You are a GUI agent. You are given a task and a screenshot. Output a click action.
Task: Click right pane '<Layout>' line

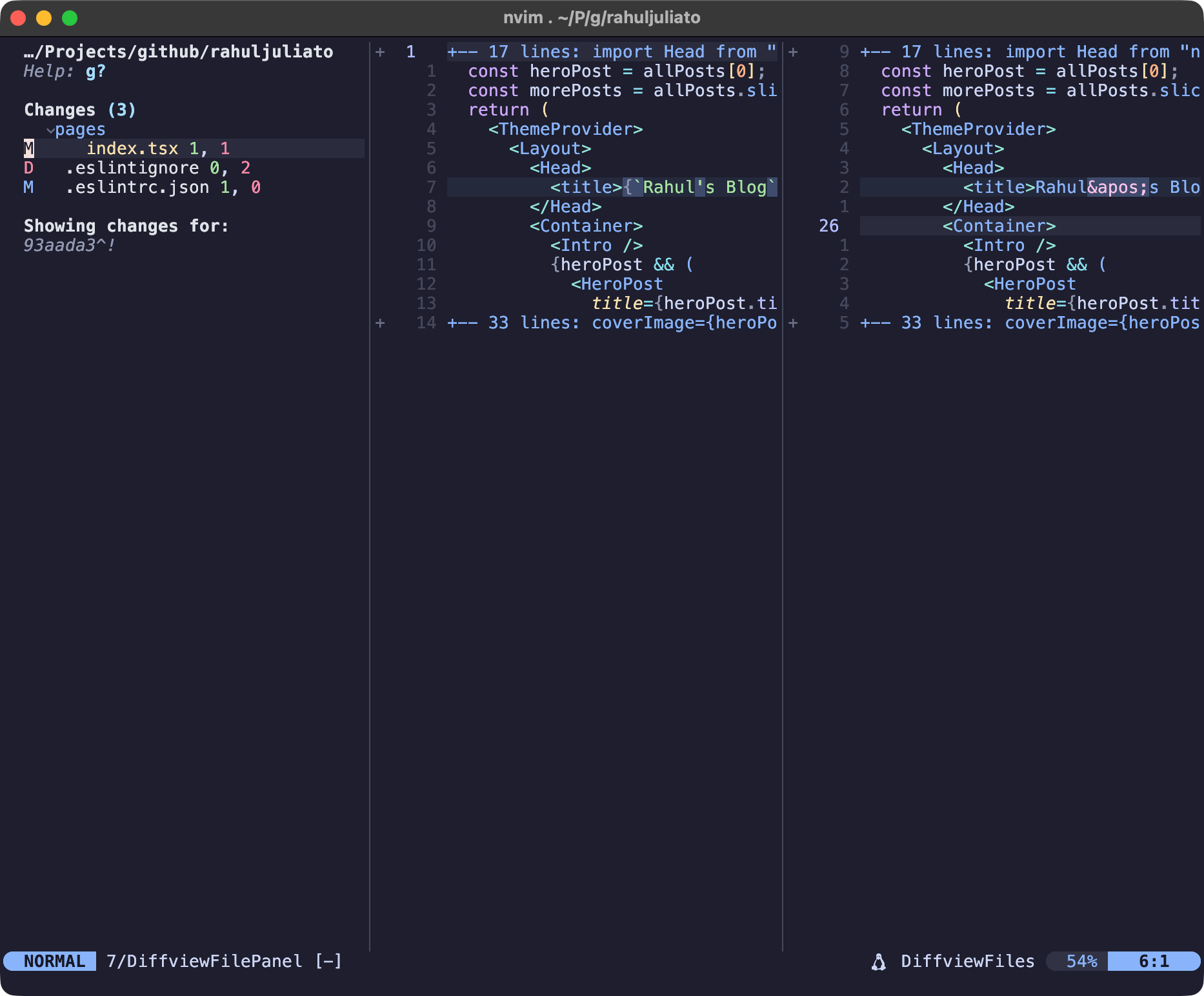(963, 148)
